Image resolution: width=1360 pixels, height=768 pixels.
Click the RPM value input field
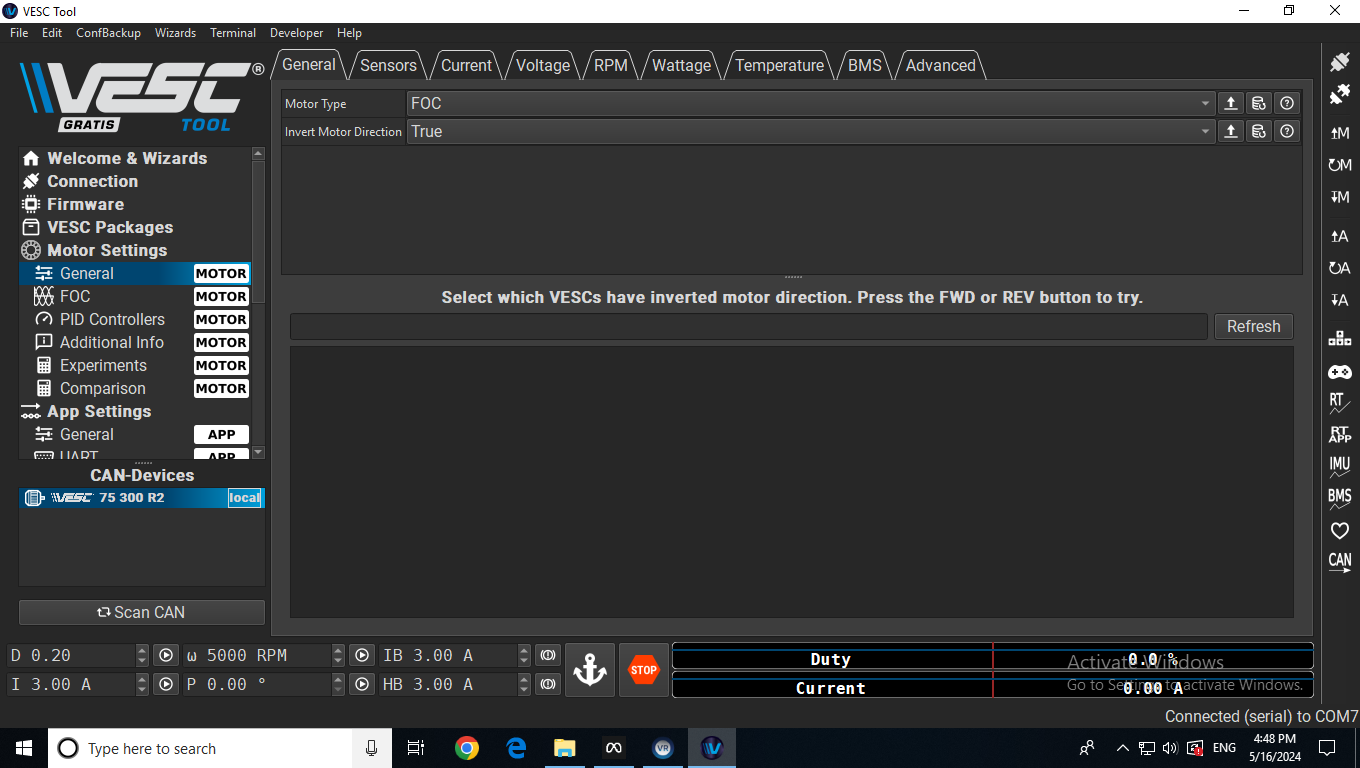[256, 656]
